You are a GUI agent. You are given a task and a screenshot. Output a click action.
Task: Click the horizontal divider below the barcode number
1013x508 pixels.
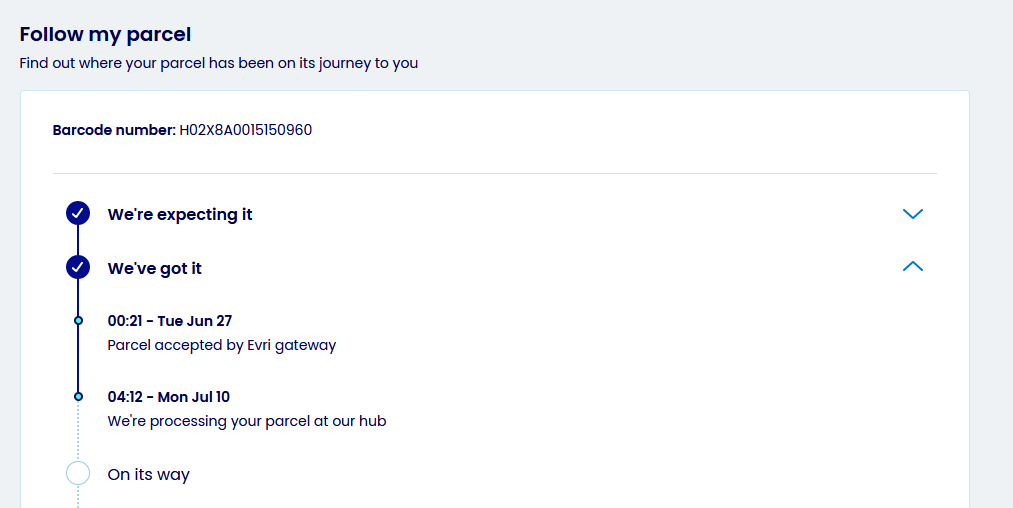click(495, 173)
